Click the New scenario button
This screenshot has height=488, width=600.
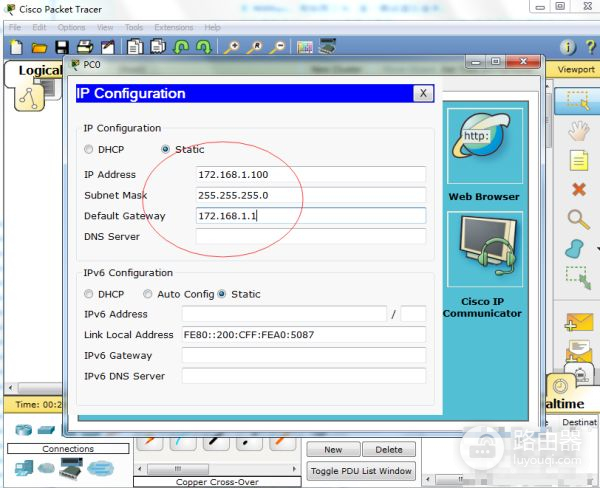[x=333, y=450]
